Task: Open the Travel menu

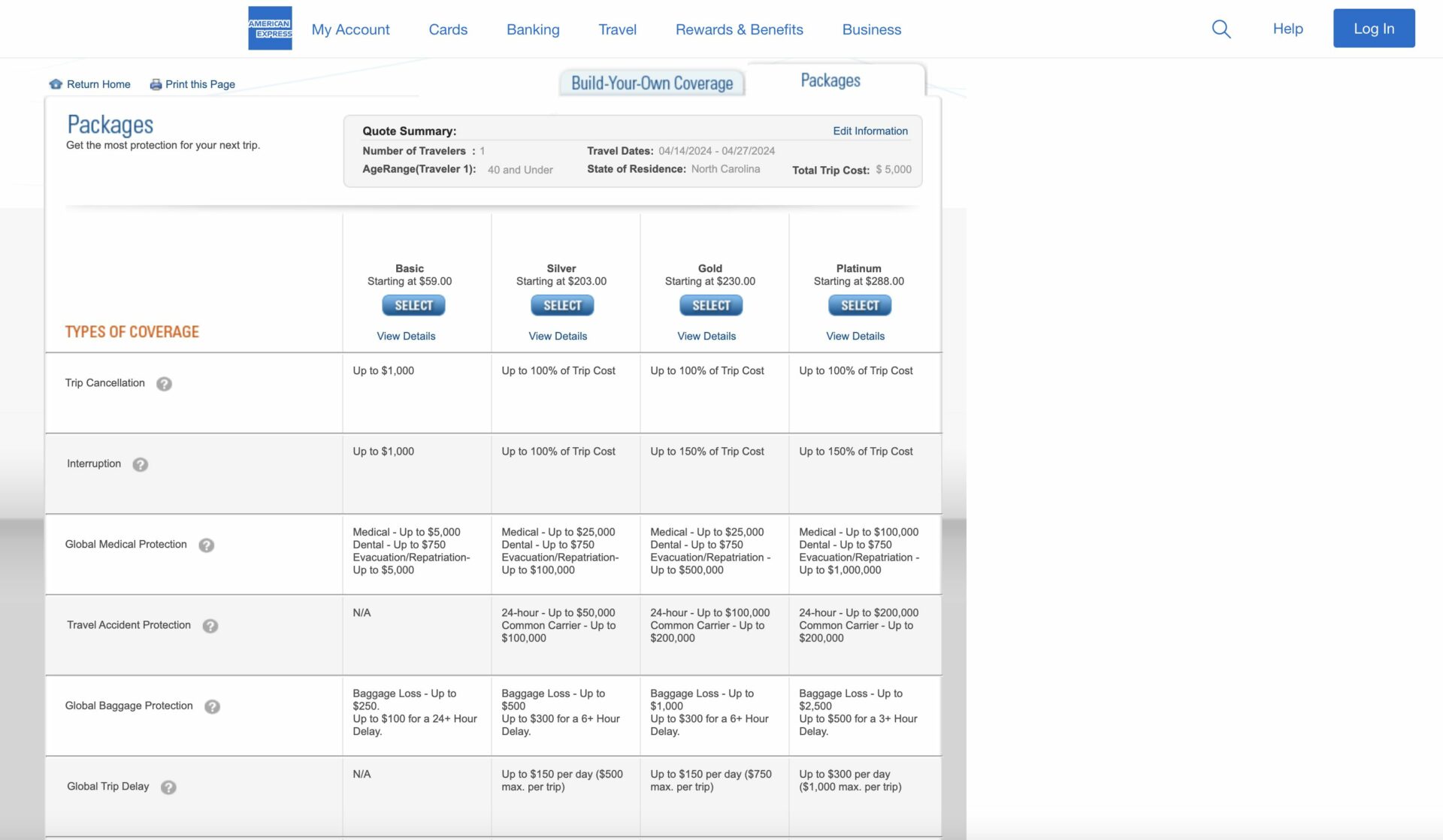Action: (617, 29)
